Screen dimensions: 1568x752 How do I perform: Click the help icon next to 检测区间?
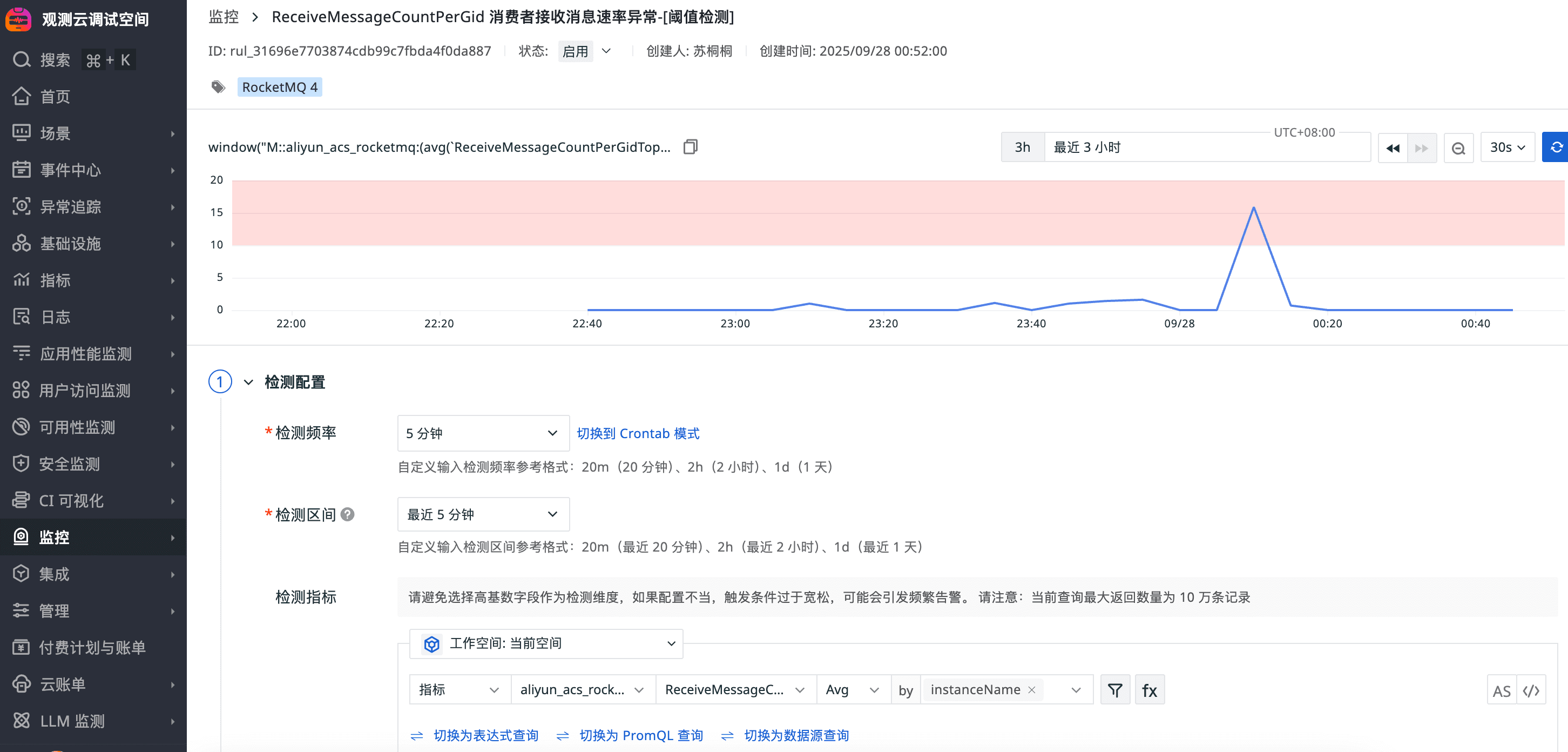tap(348, 514)
